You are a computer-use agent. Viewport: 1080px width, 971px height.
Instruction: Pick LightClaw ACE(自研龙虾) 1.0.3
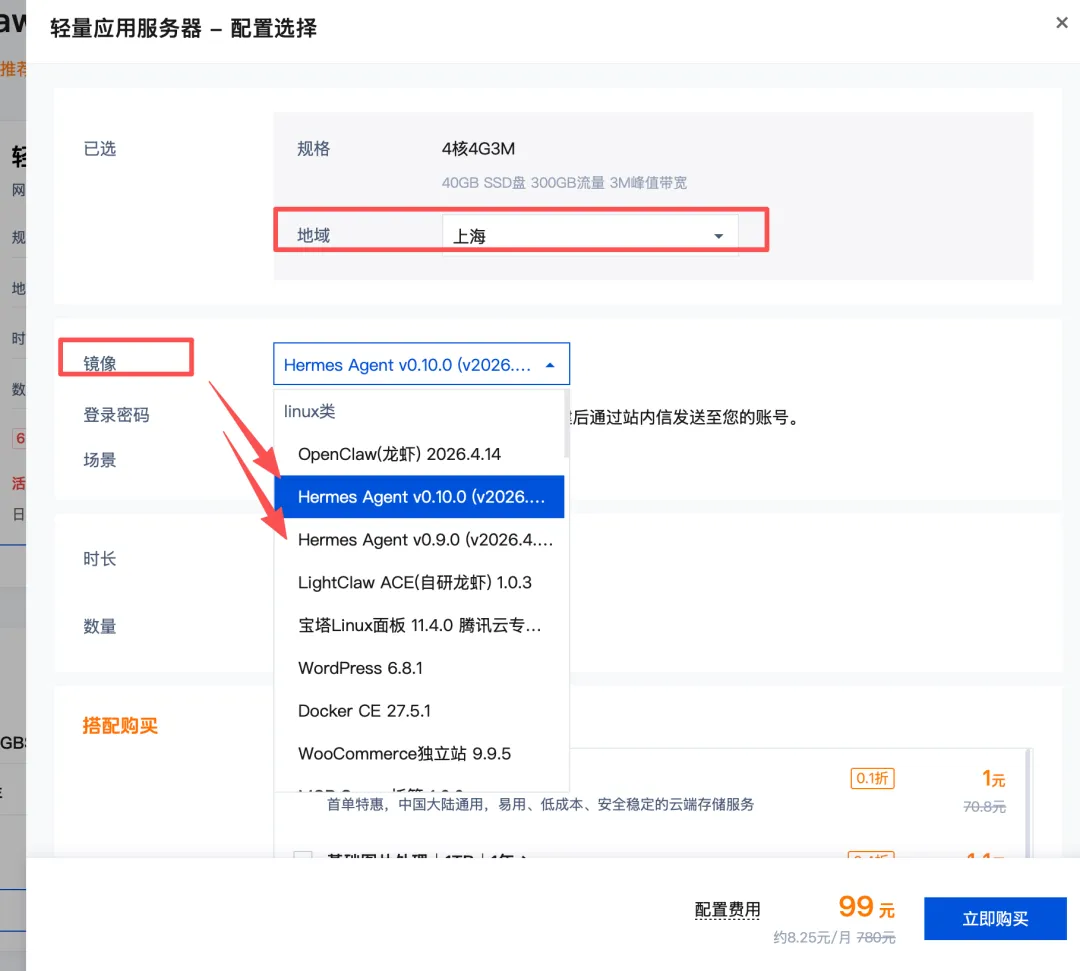[419, 583]
